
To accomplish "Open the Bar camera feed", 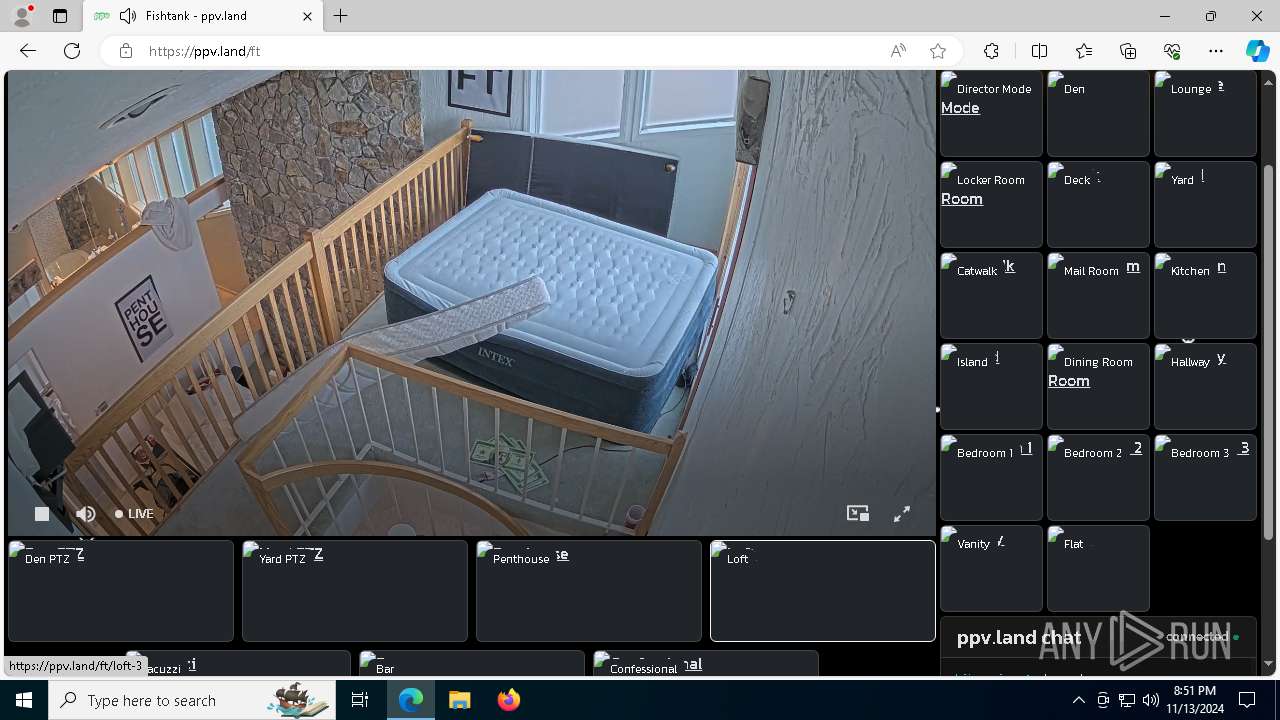I will [472, 663].
